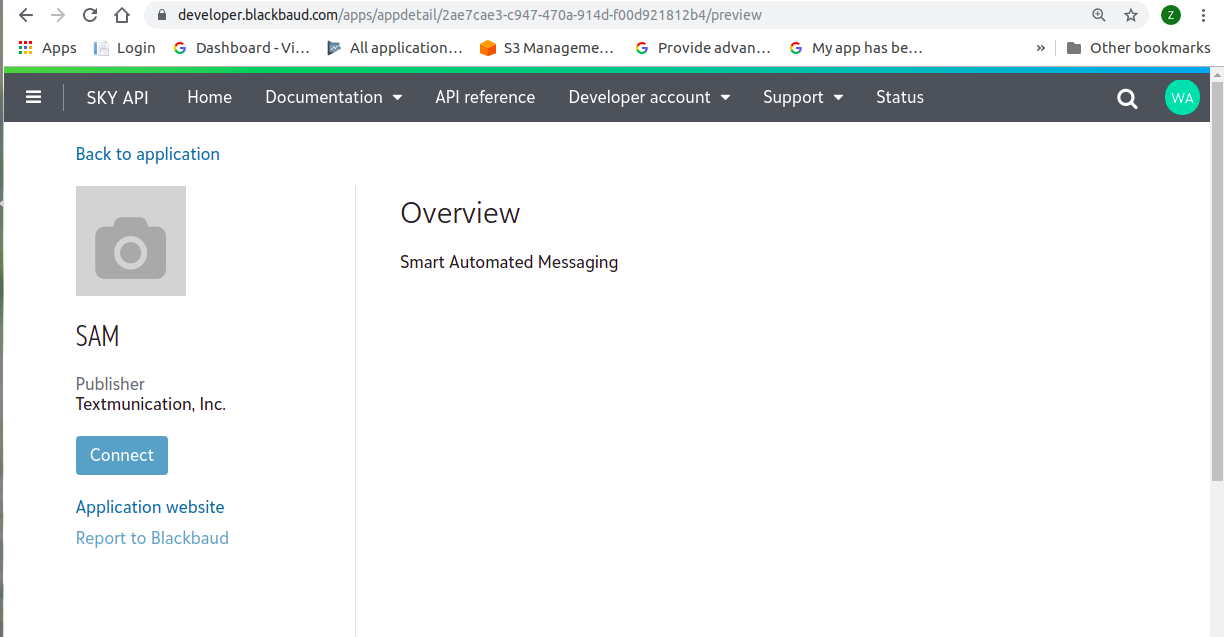Click Back to application link

click(x=148, y=154)
